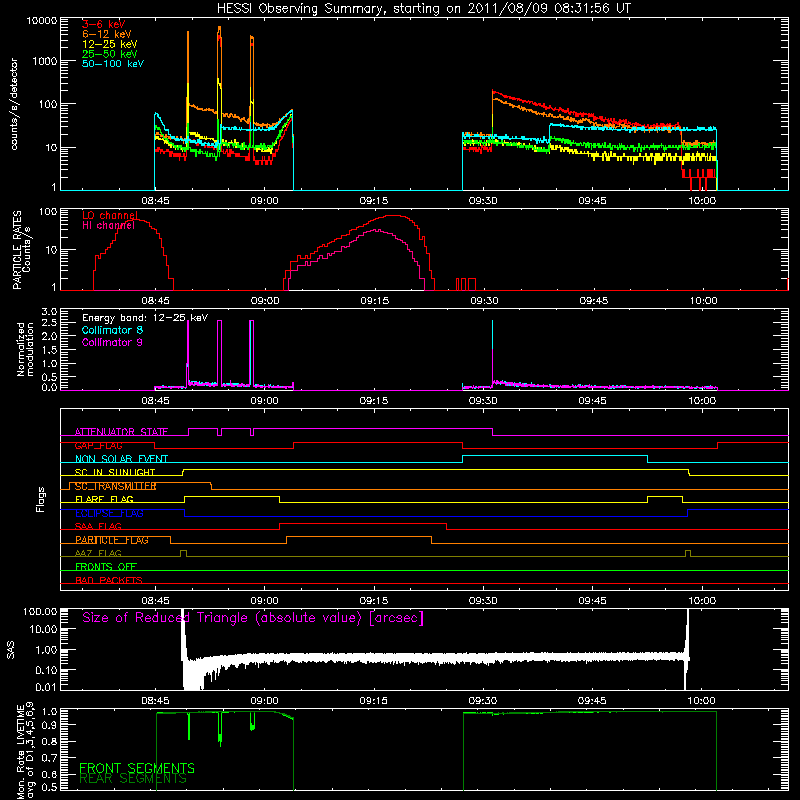Click the FLARE_FLAG label
The height and width of the screenshot is (800, 800).
pyautogui.click(x=104, y=499)
